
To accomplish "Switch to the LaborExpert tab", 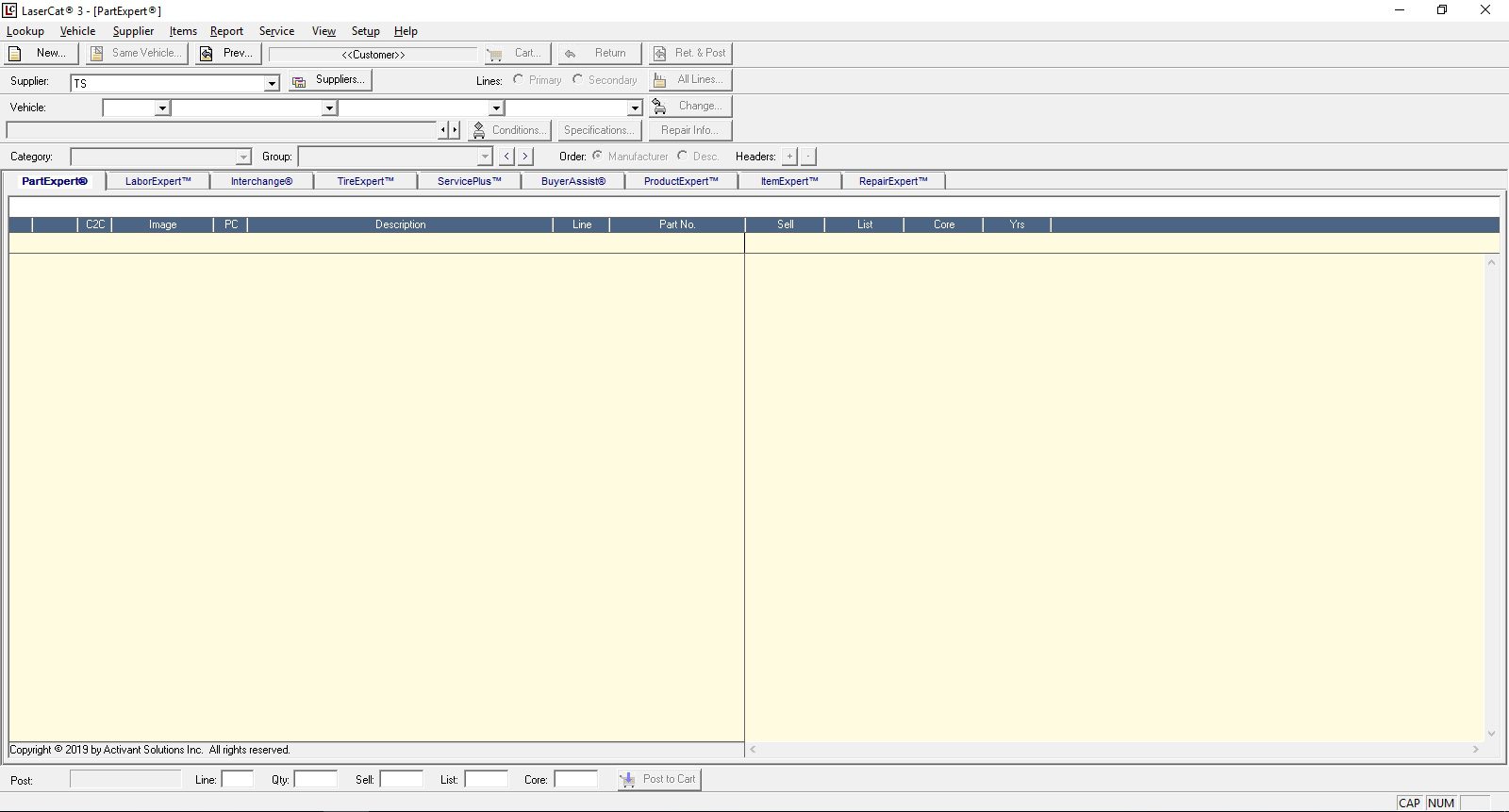I will (158, 181).
